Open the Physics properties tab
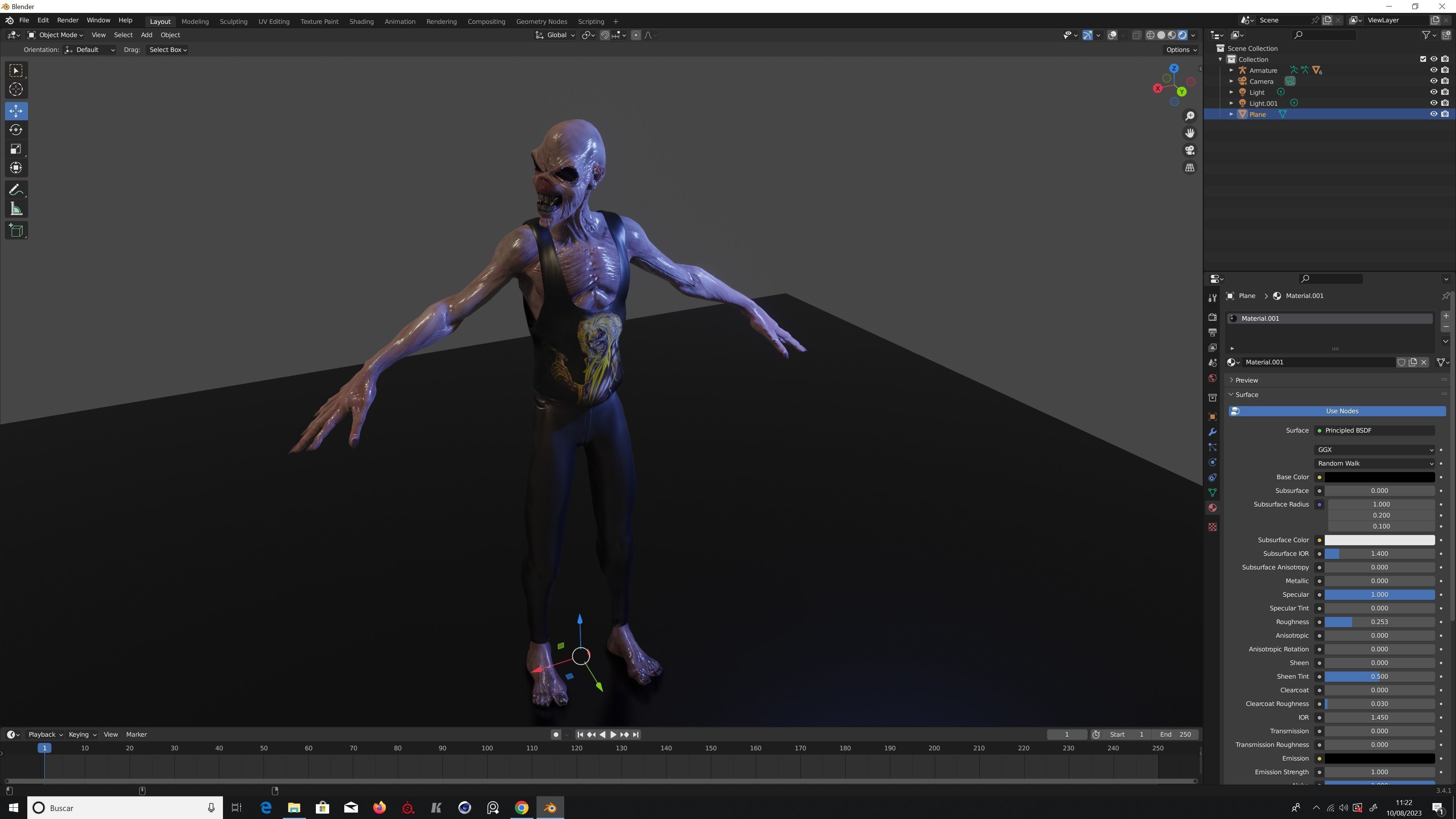This screenshot has width=1456, height=819. [x=1213, y=462]
